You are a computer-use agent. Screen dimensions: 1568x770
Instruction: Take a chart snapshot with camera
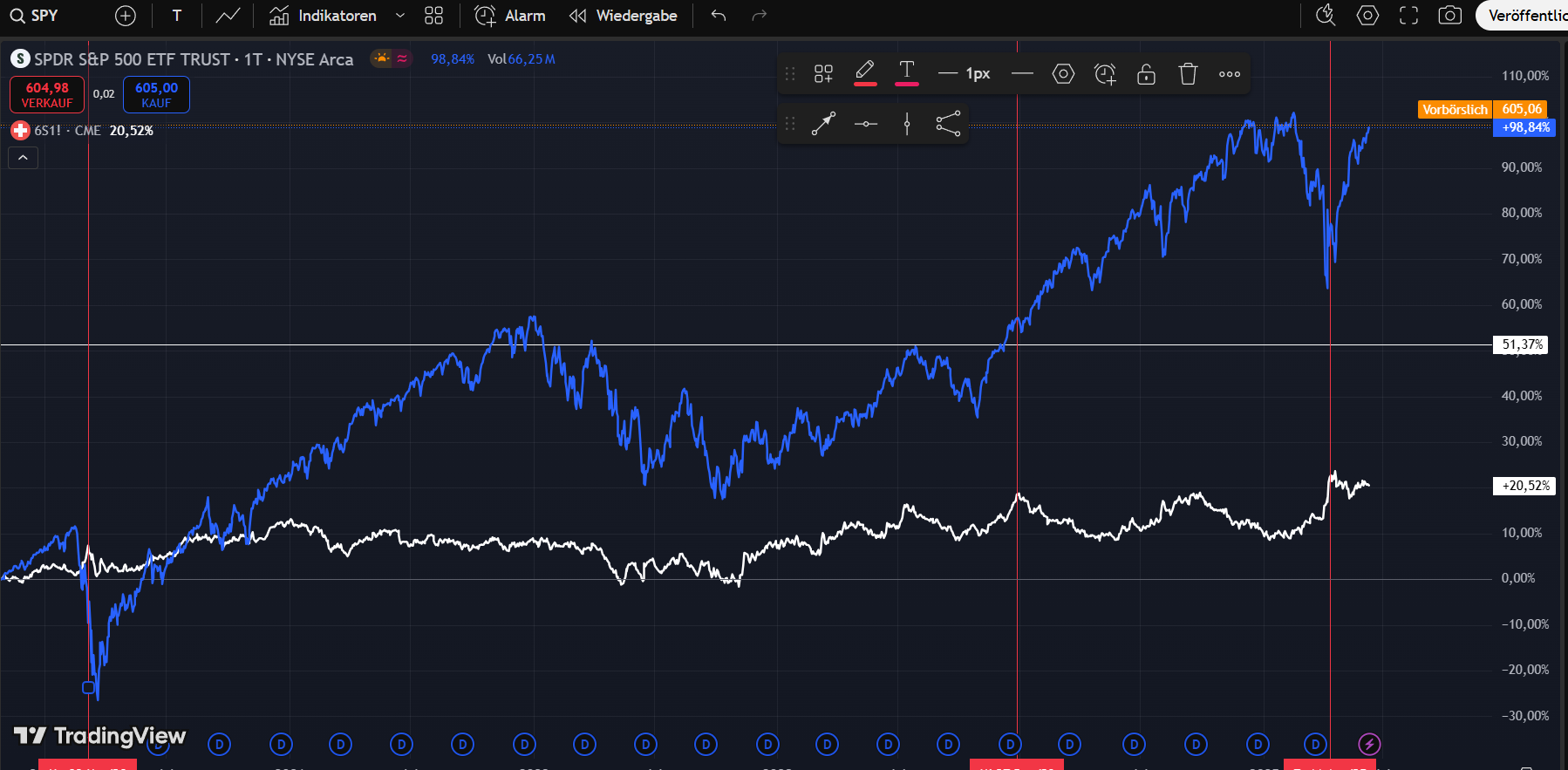click(1449, 16)
